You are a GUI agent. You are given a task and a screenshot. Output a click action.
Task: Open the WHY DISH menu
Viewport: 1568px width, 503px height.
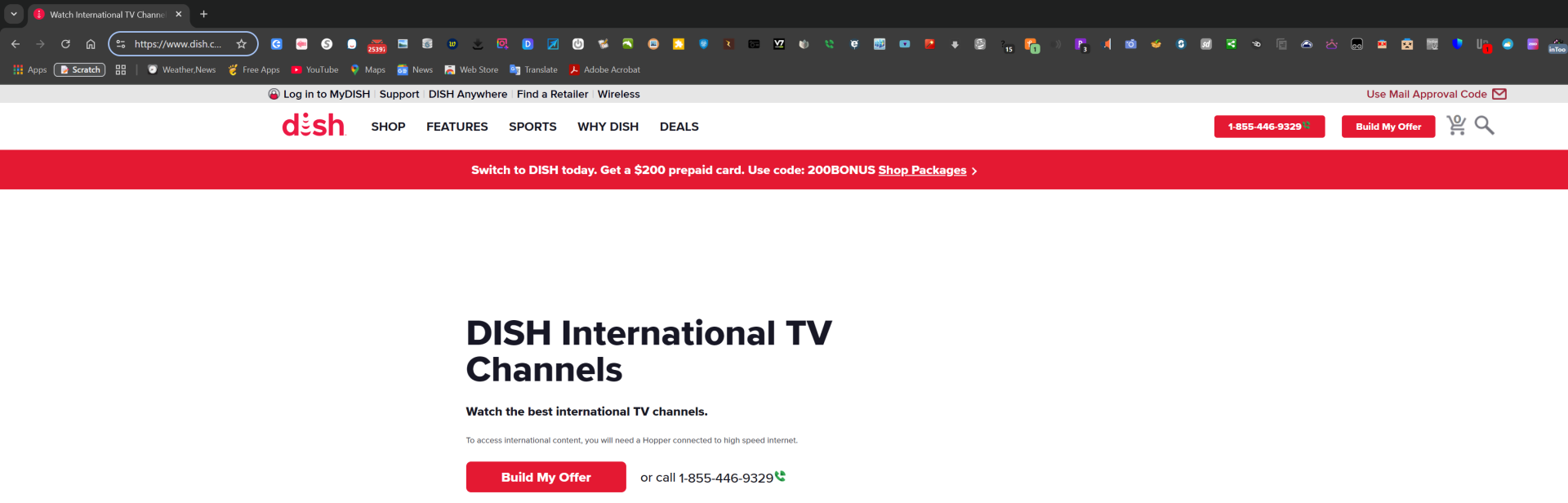(x=608, y=127)
